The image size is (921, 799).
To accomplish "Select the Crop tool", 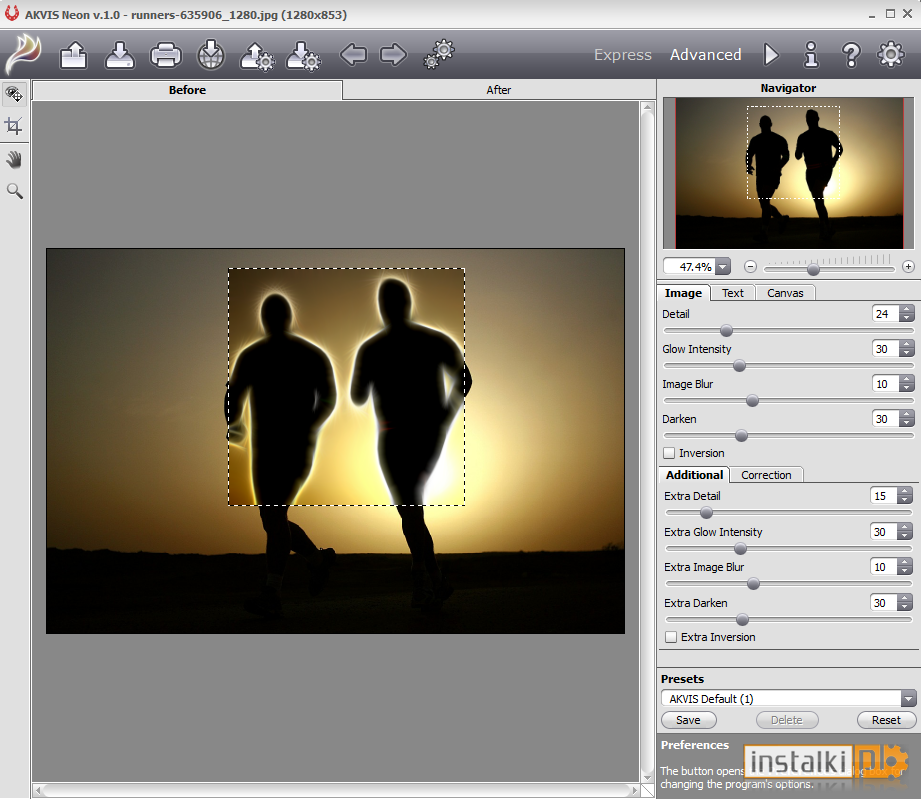I will click(x=14, y=126).
